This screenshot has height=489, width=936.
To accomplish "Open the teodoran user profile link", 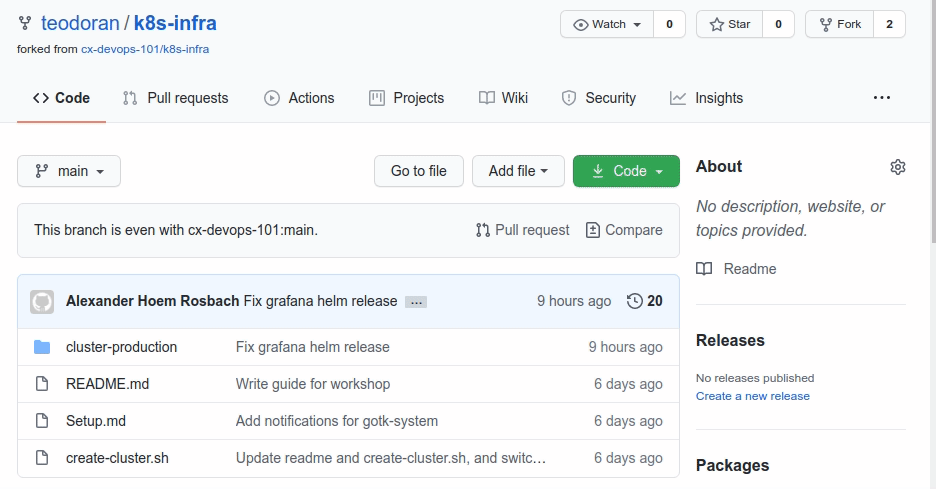I will tap(80, 23).
